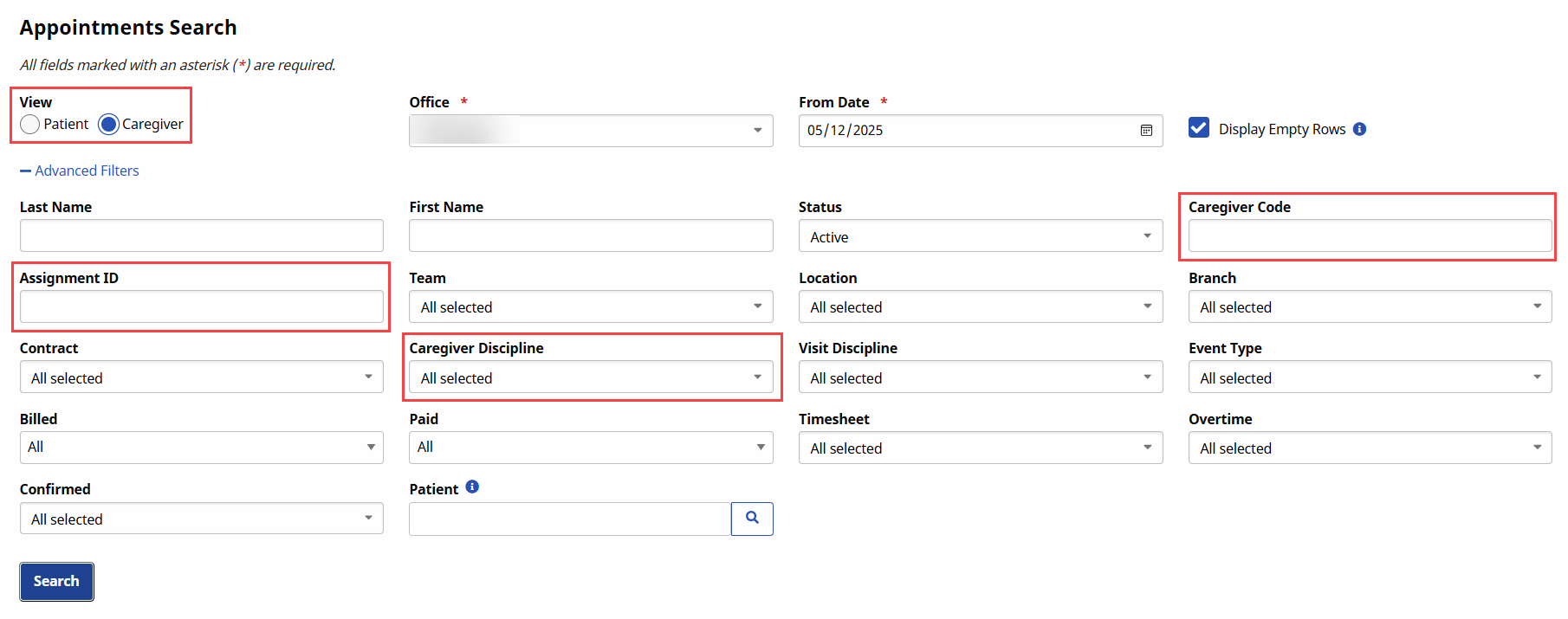
Task: Click the First Name input field
Action: coord(591,235)
